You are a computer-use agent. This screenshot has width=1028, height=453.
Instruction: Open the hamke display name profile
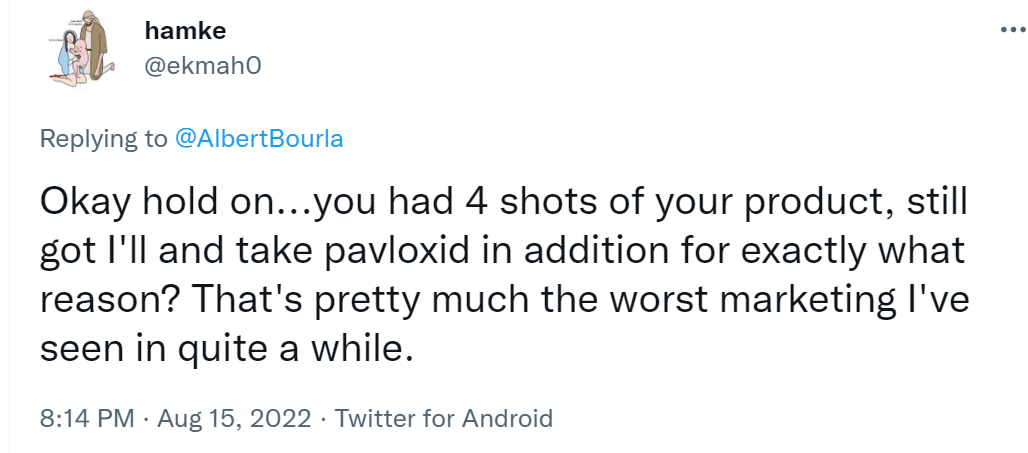click(x=185, y=30)
